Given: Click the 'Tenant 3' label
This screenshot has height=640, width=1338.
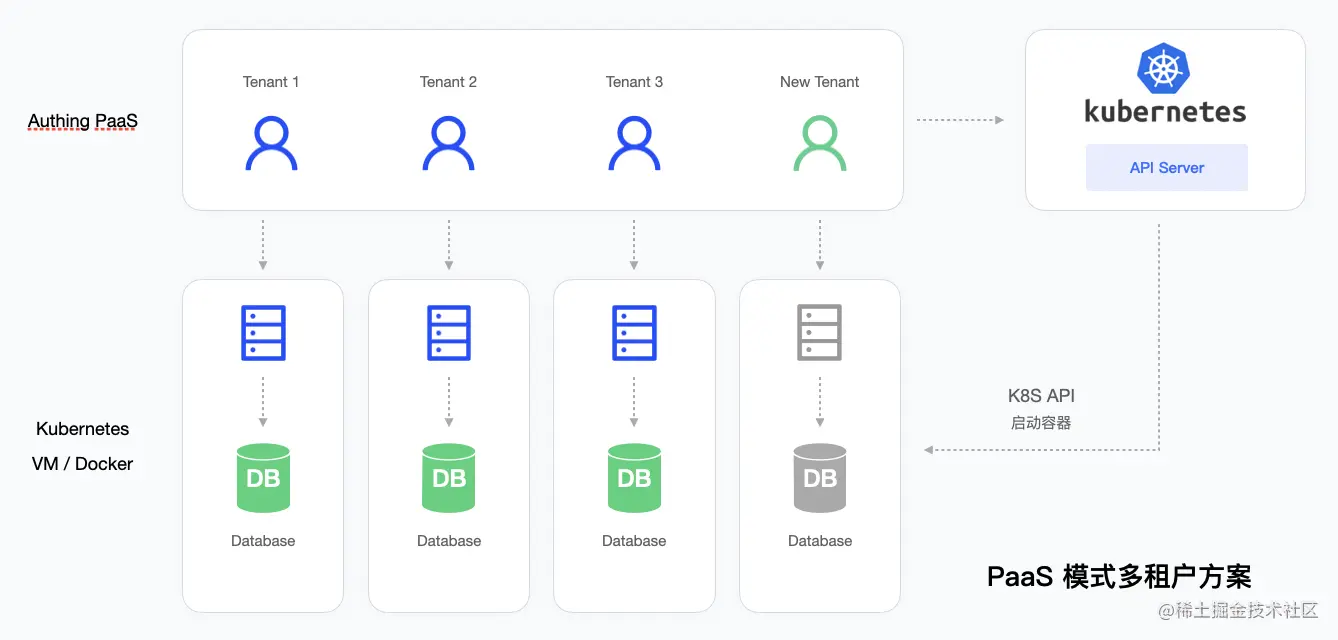Looking at the screenshot, I should click(x=634, y=82).
